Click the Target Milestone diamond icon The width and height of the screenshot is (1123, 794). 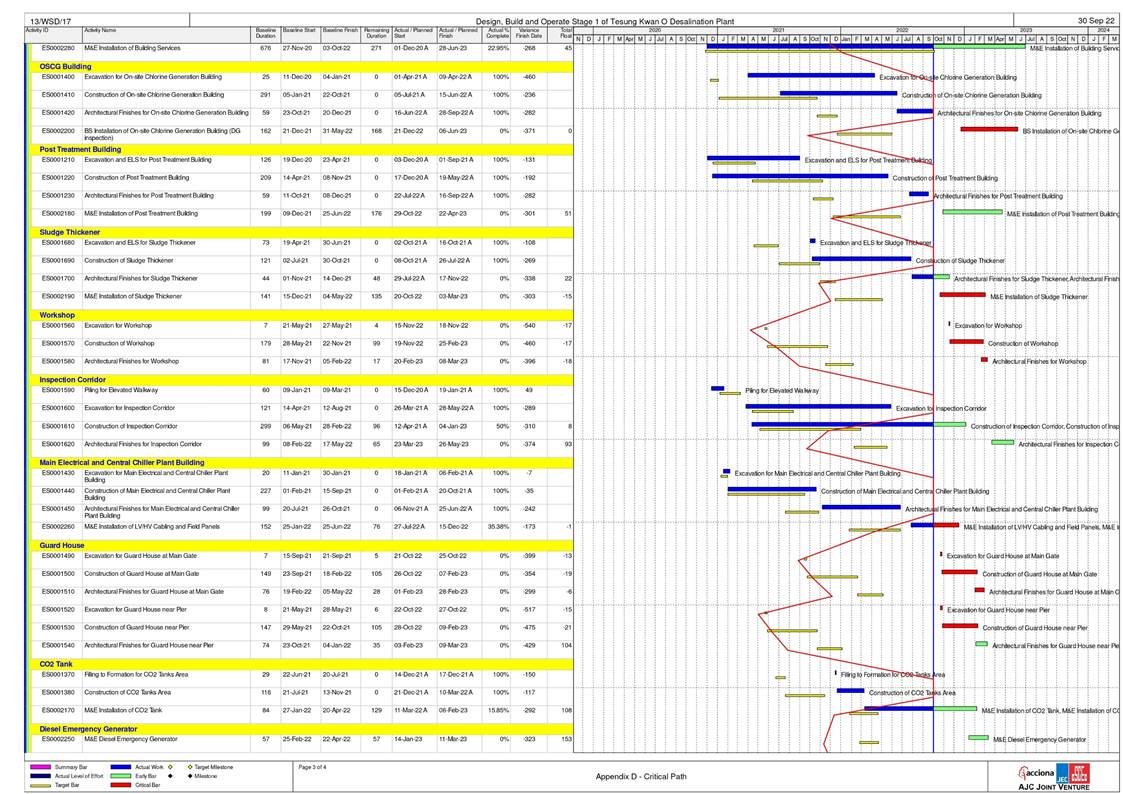189,767
